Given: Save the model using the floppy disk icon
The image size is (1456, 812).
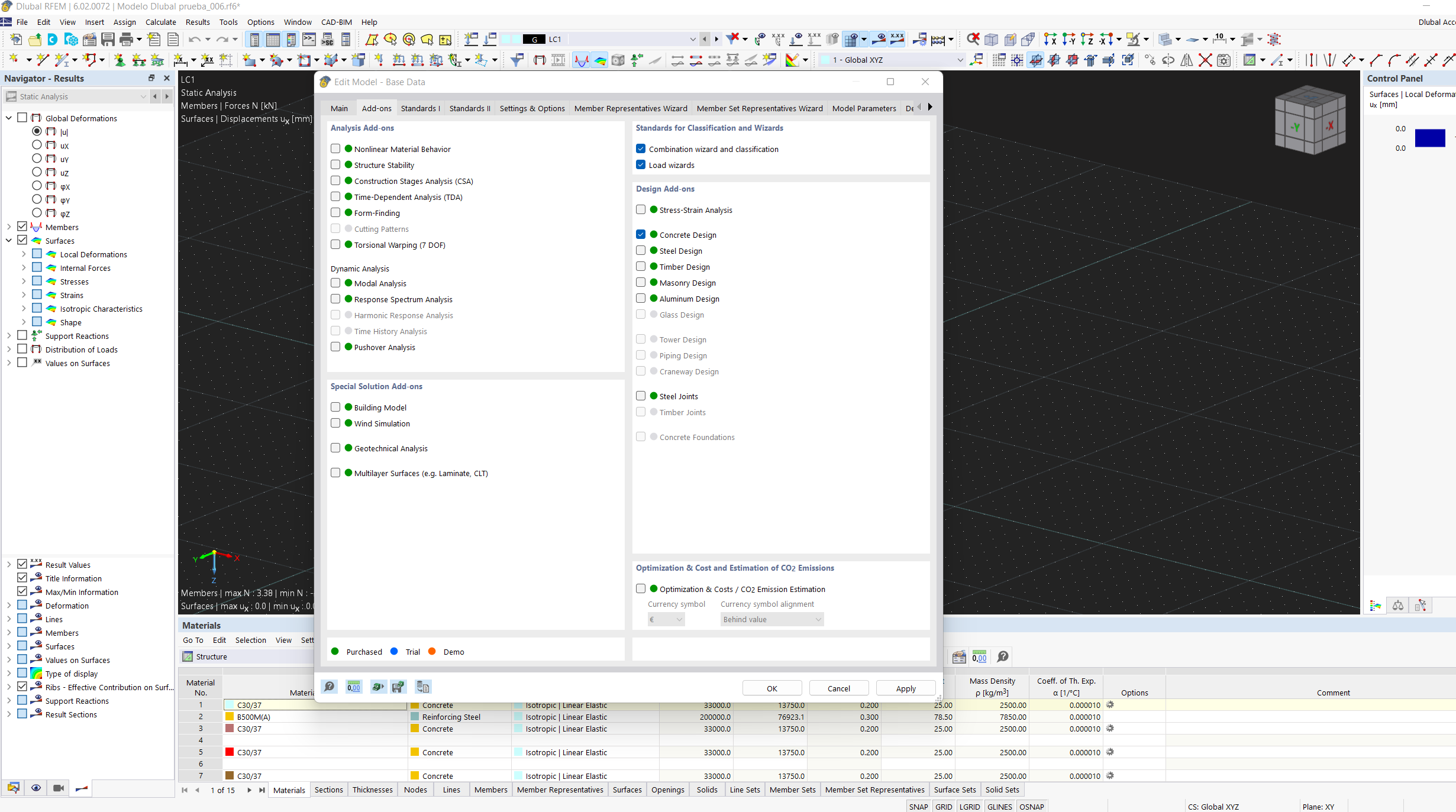Looking at the screenshot, I should [x=108, y=39].
